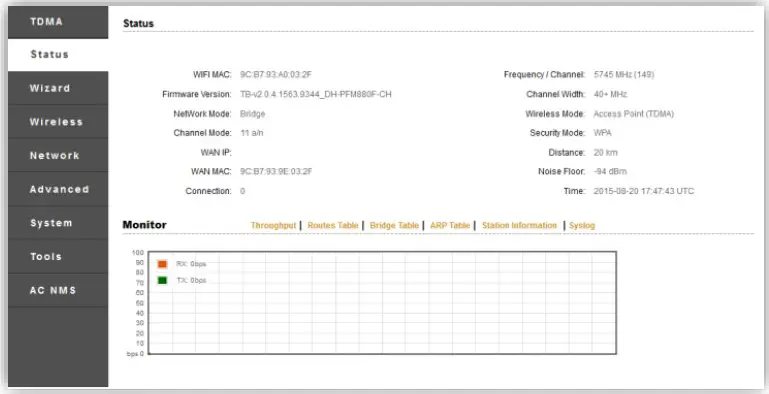Open the ARP Table link
Image resolution: width=769 pixels, height=394 pixels.
(450, 226)
